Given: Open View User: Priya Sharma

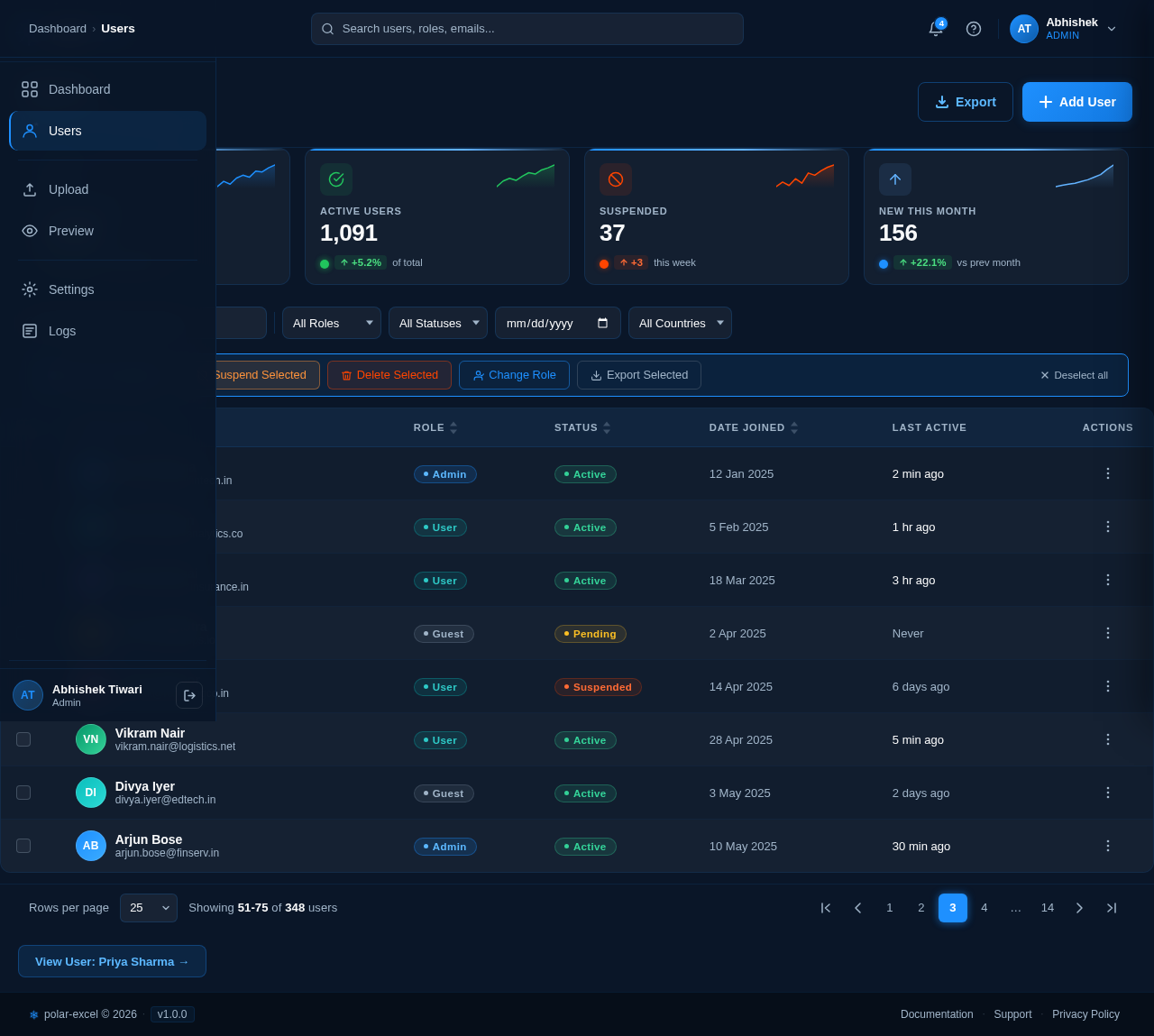Looking at the screenshot, I should (x=112, y=961).
